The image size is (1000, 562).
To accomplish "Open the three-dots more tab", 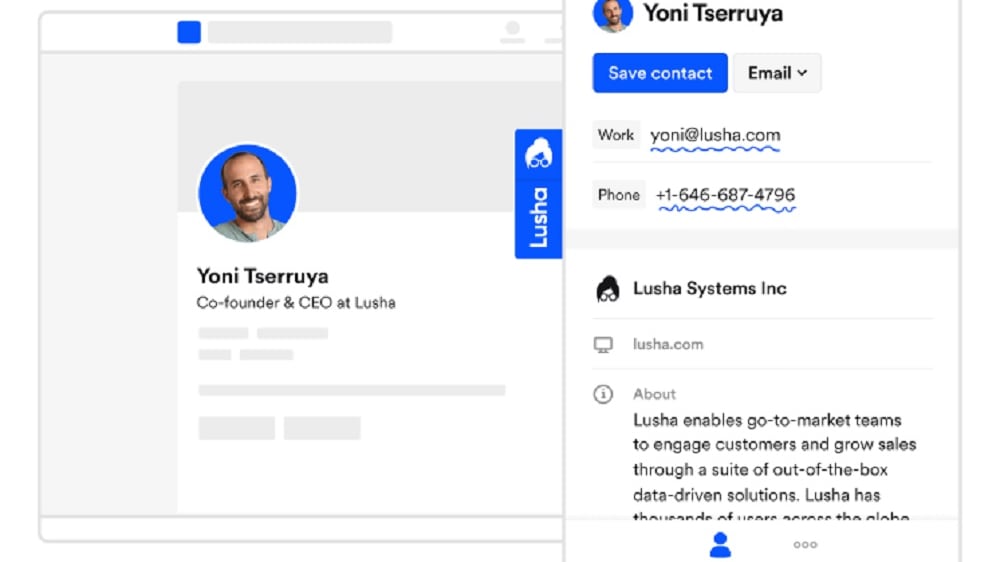I will [x=805, y=545].
